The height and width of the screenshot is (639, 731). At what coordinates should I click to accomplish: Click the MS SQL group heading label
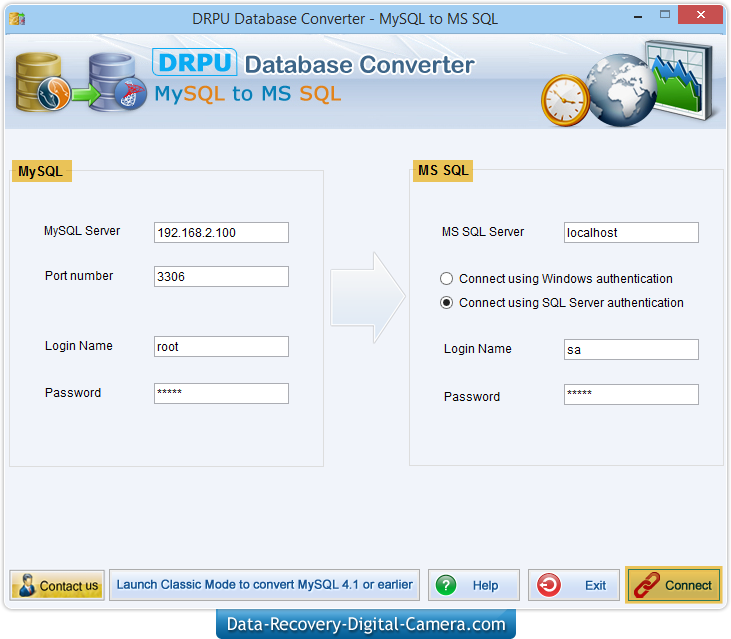coord(443,171)
